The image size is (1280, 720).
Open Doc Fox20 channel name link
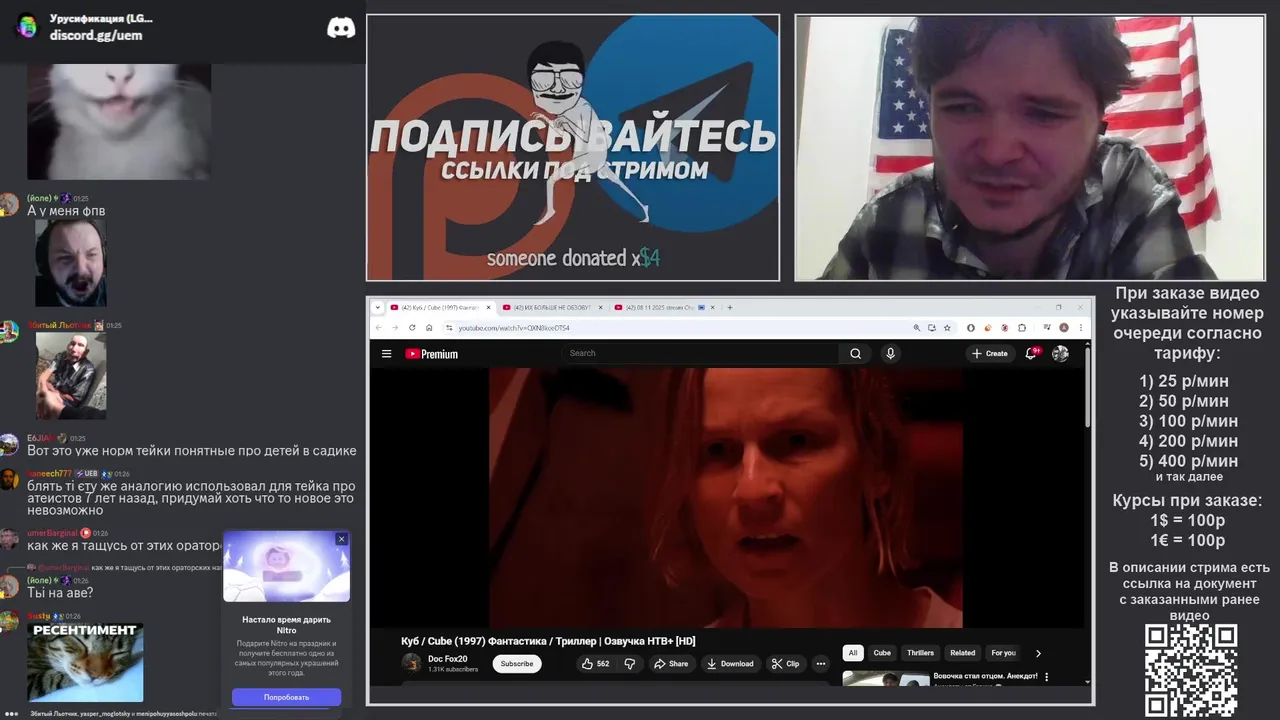click(x=447, y=659)
